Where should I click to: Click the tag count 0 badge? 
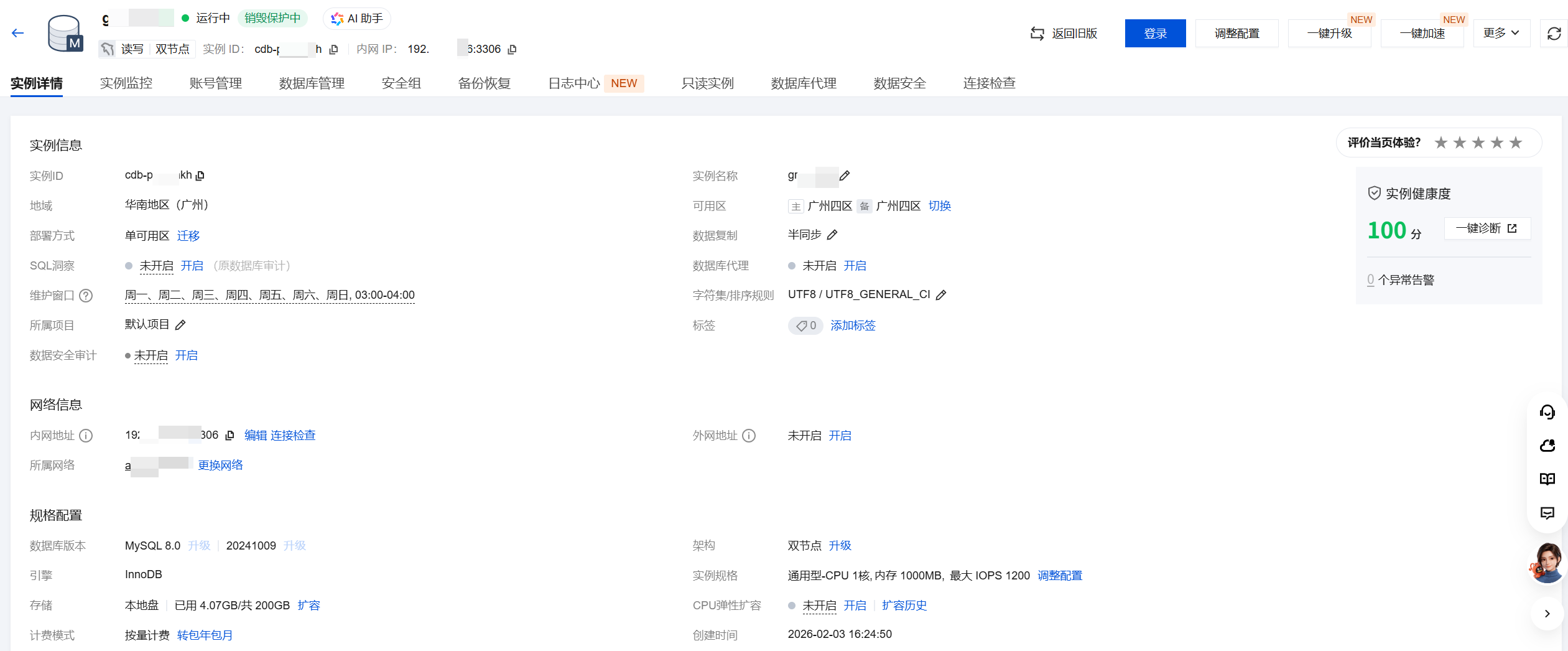coord(805,325)
